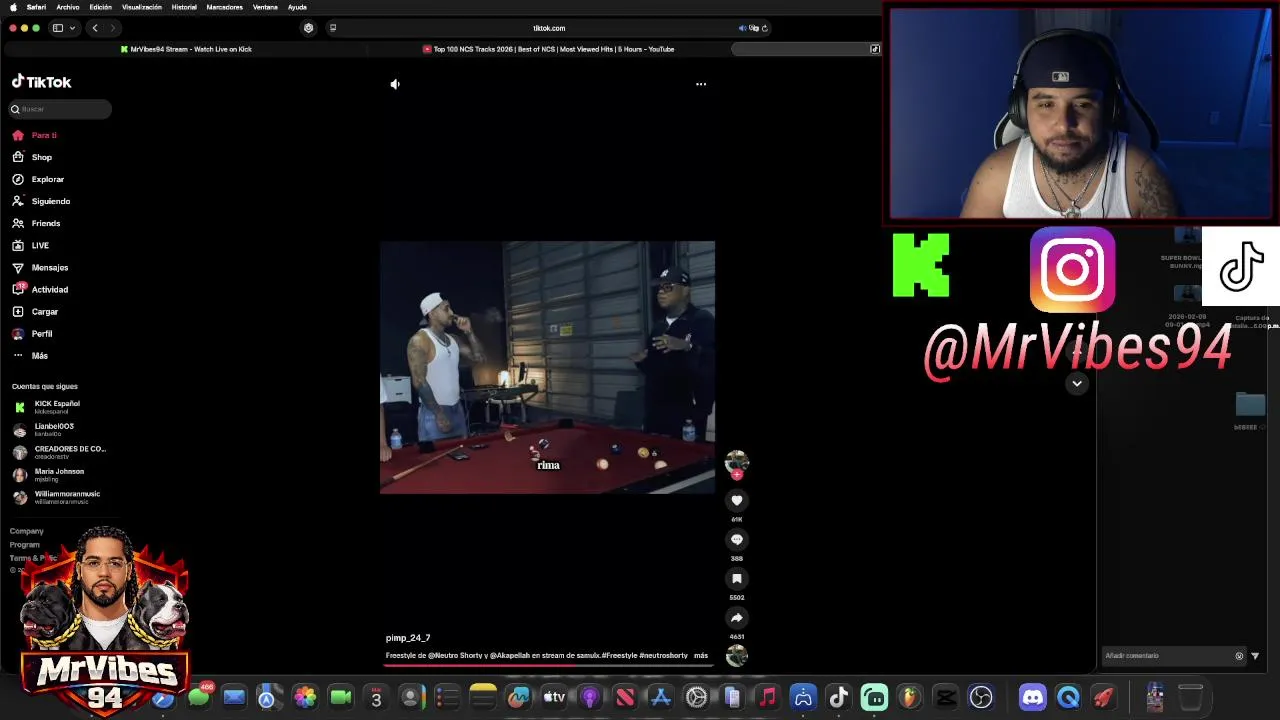The height and width of the screenshot is (720, 1280).
Task: Open the Historial menu
Action: pos(184,7)
